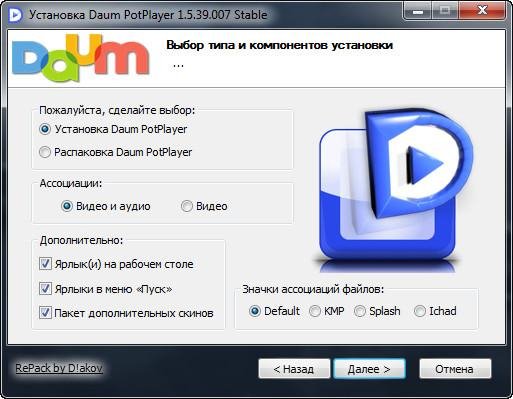Click the Выбор типа и компонентов установки heading

(x=279, y=45)
